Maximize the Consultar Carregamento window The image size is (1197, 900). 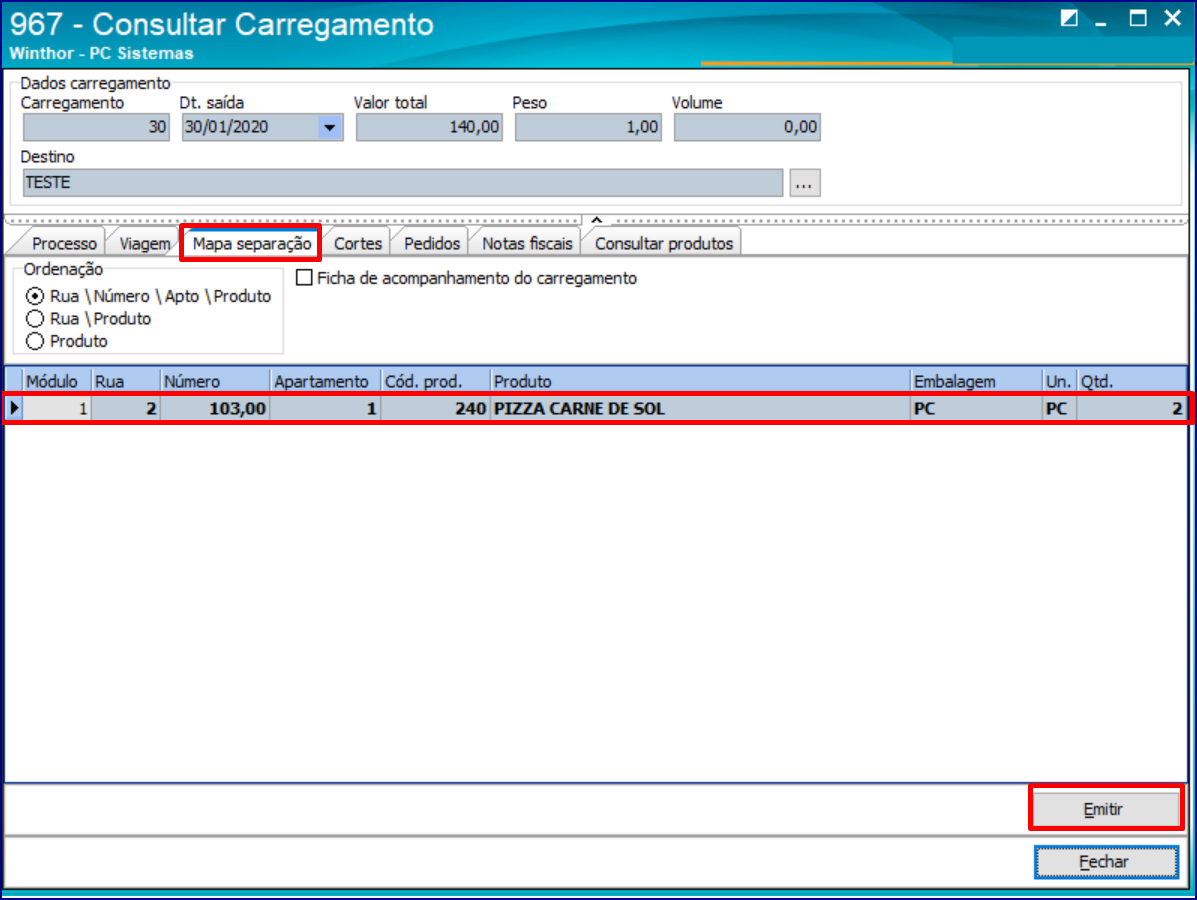[1137, 18]
